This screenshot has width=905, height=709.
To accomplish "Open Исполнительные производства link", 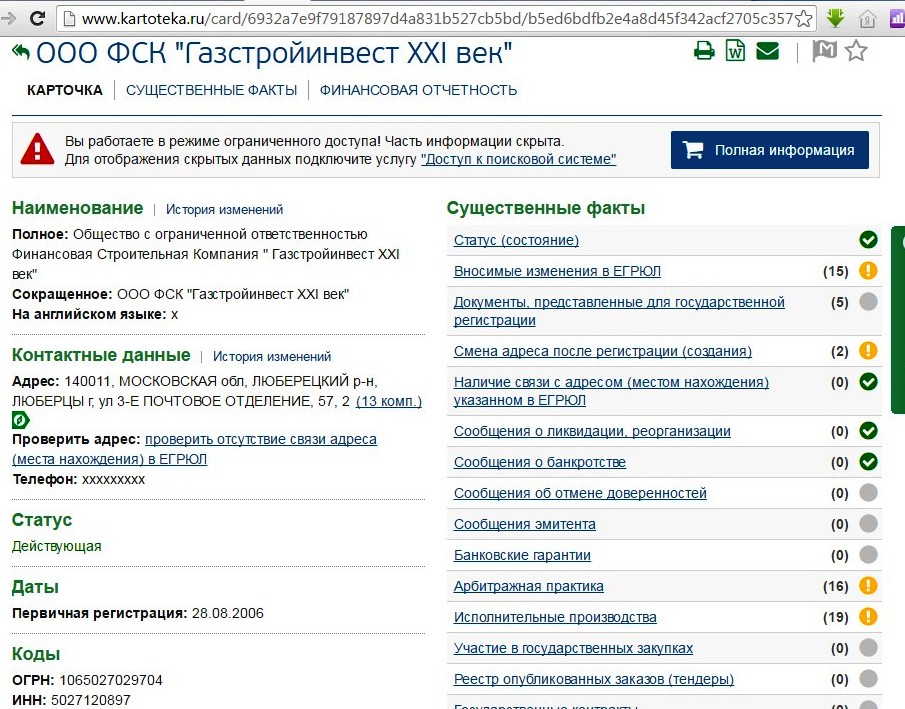I will [x=555, y=617].
